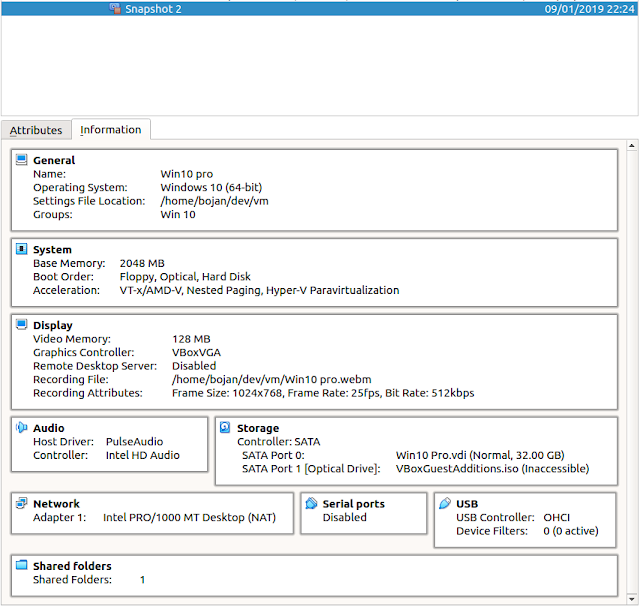Open the Network section heading link
The height and width of the screenshot is (606, 640).
pos(56,504)
